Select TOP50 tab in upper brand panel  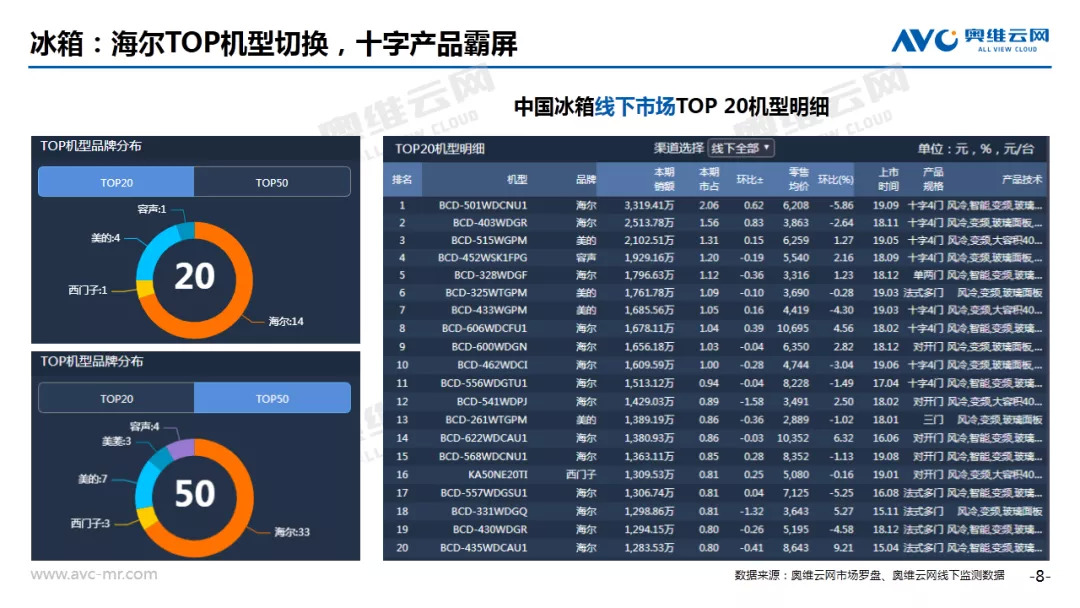pos(272,182)
